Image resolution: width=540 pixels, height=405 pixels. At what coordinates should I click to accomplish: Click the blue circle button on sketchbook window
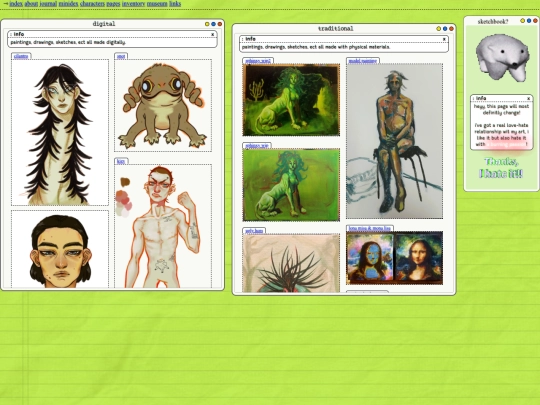(x=529, y=21)
